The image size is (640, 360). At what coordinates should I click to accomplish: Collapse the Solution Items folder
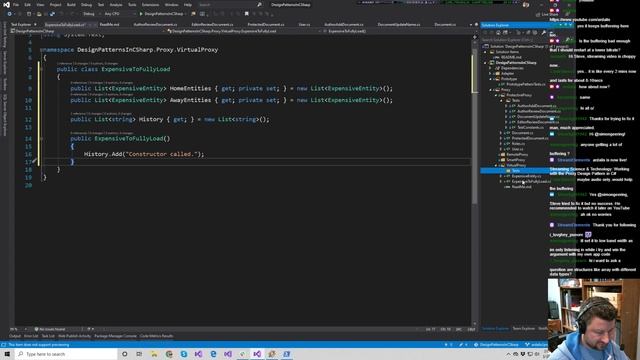(x=486, y=52)
